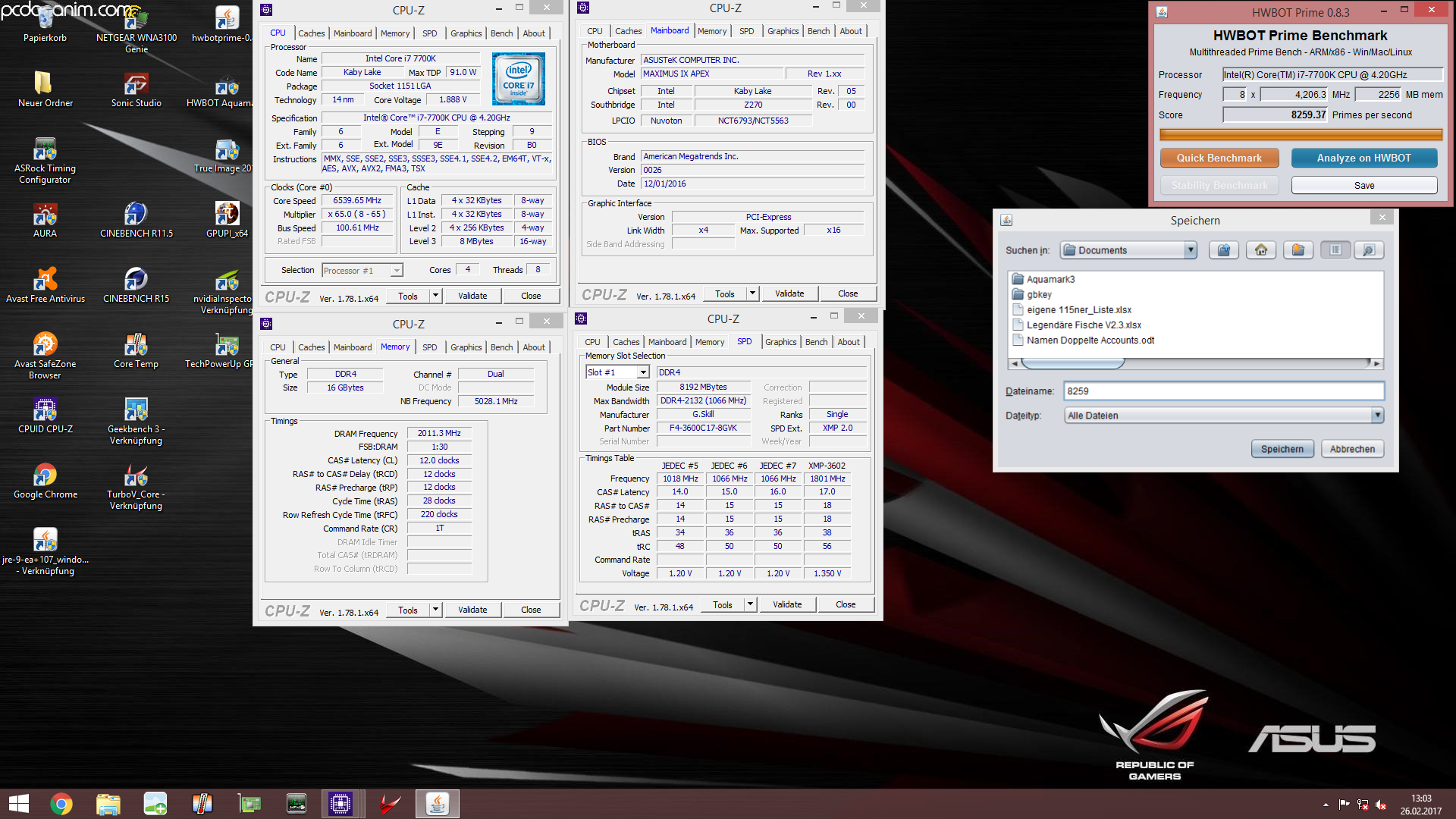Open Memory tab in CPU-Z Mainboard window
The image size is (1456, 819).
pos(712,31)
